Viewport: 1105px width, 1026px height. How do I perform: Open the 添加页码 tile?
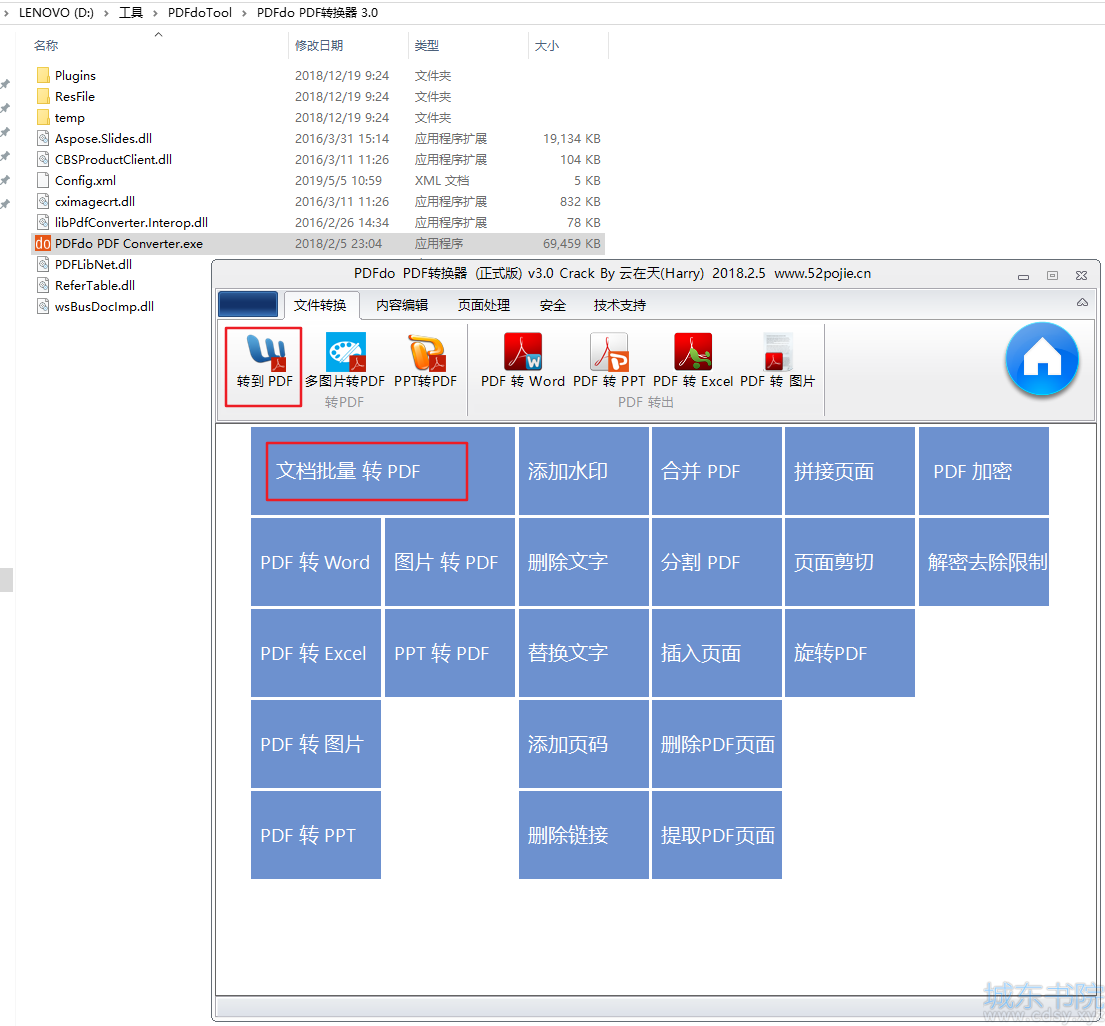tap(584, 743)
